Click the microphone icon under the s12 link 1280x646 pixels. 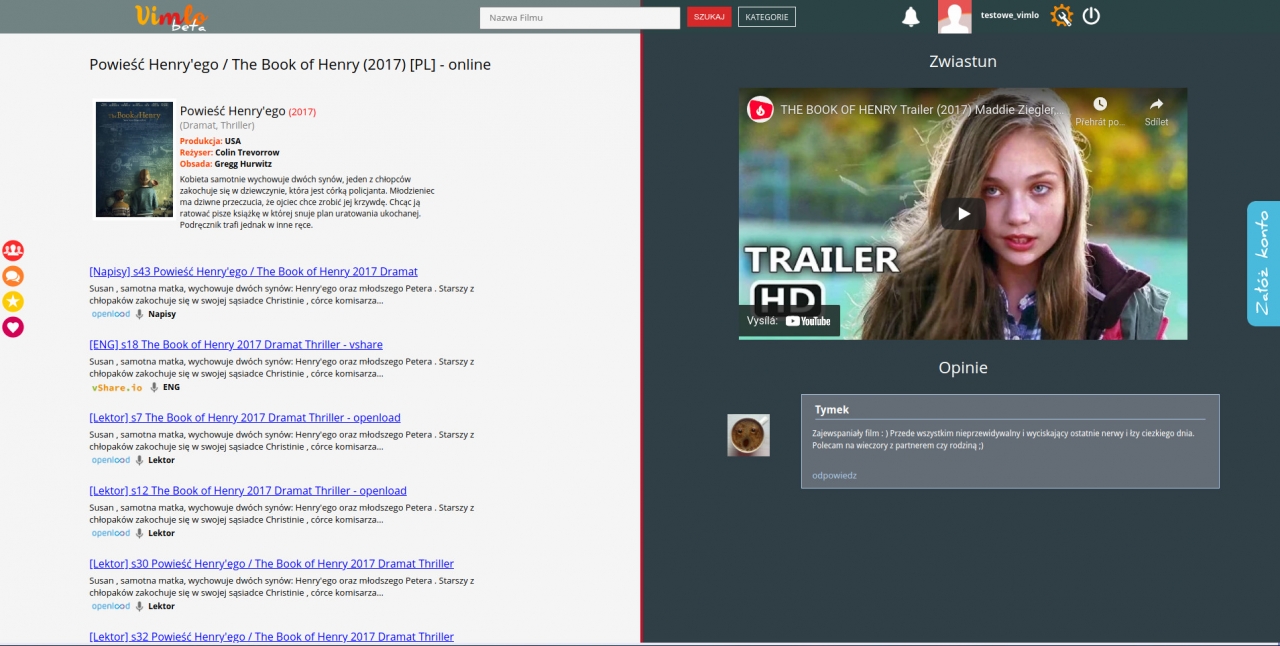(140, 533)
